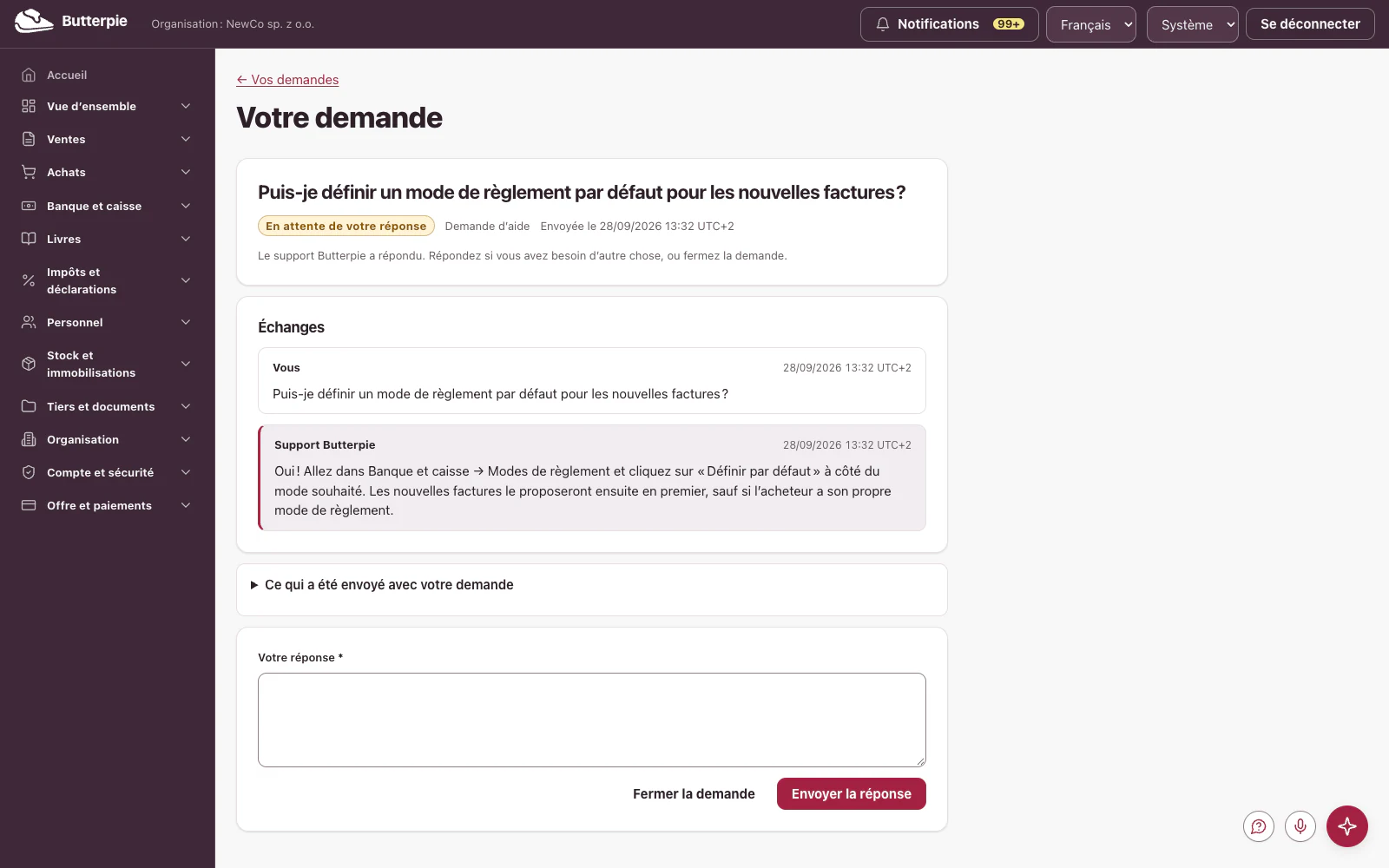Open the Système theme dropdown
The image size is (1389, 868).
point(1193,24)
